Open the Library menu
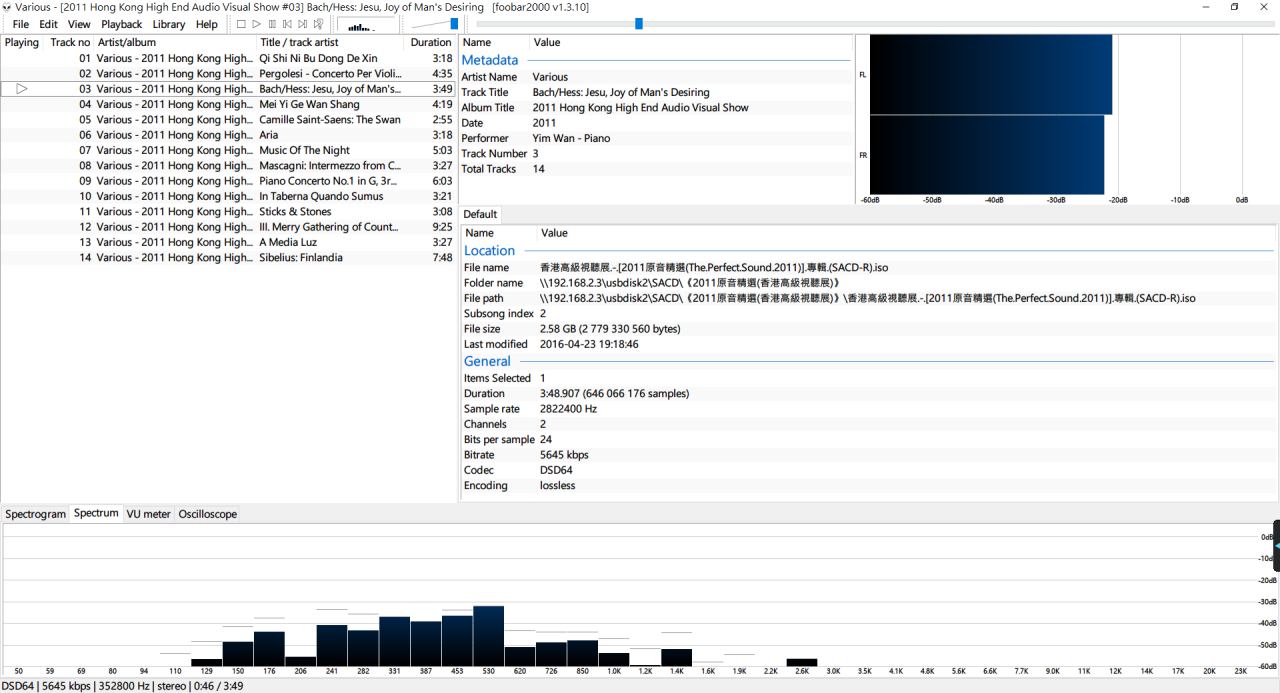Viewport: 1280px width, 693px height. point(168,24)
